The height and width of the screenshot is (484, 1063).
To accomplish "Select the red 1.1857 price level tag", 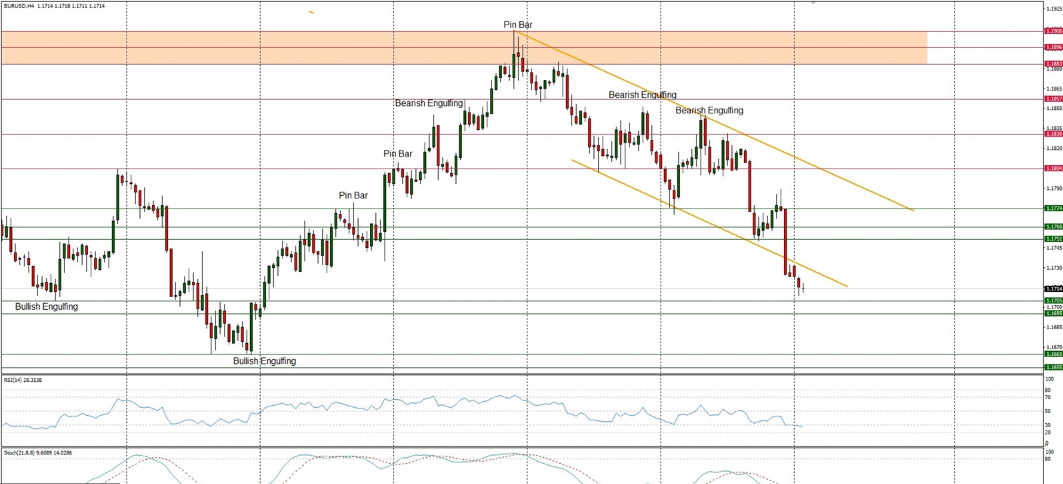I will [x=1052, y=99].
